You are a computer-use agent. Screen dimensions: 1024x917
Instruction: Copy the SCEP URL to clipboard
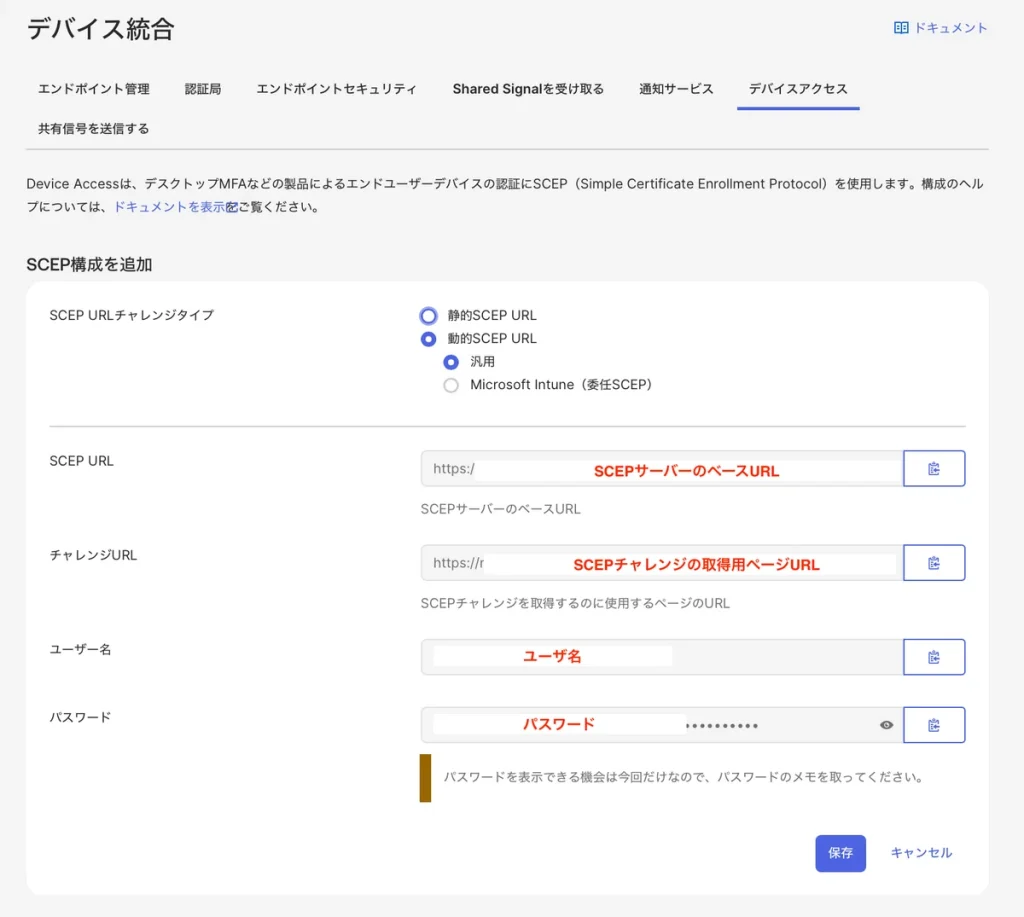point(933,468)
